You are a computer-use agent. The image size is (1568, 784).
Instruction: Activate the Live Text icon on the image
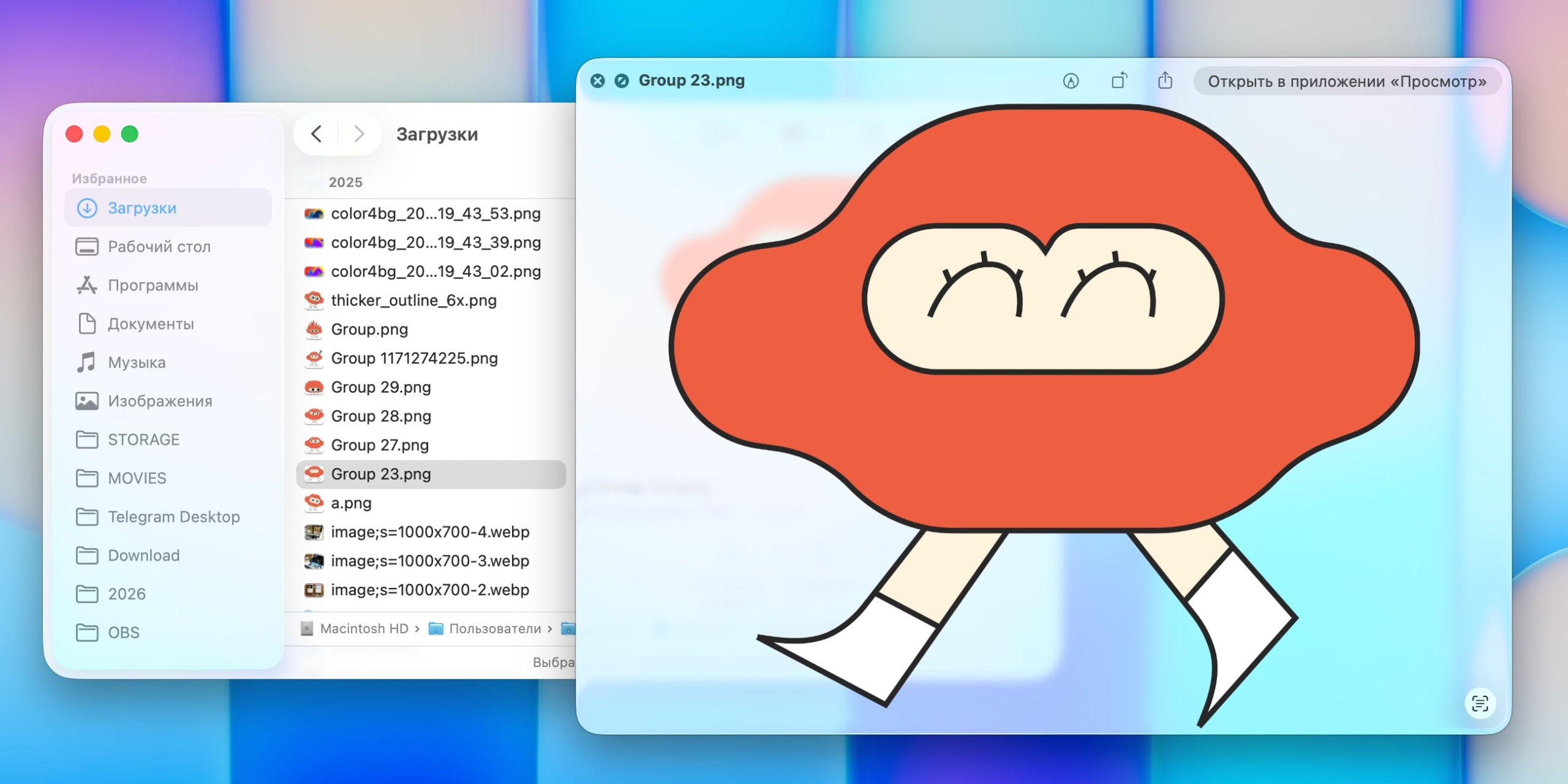(x=1480, y=703)
